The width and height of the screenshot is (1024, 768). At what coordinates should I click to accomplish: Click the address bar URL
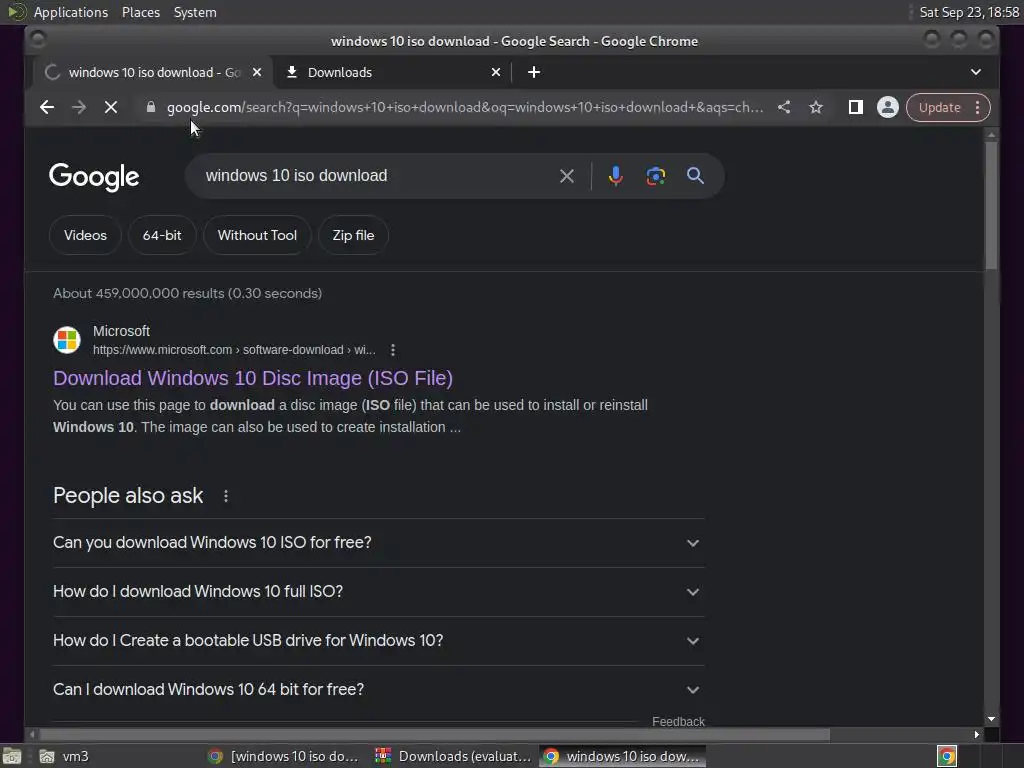pos(465,107)
